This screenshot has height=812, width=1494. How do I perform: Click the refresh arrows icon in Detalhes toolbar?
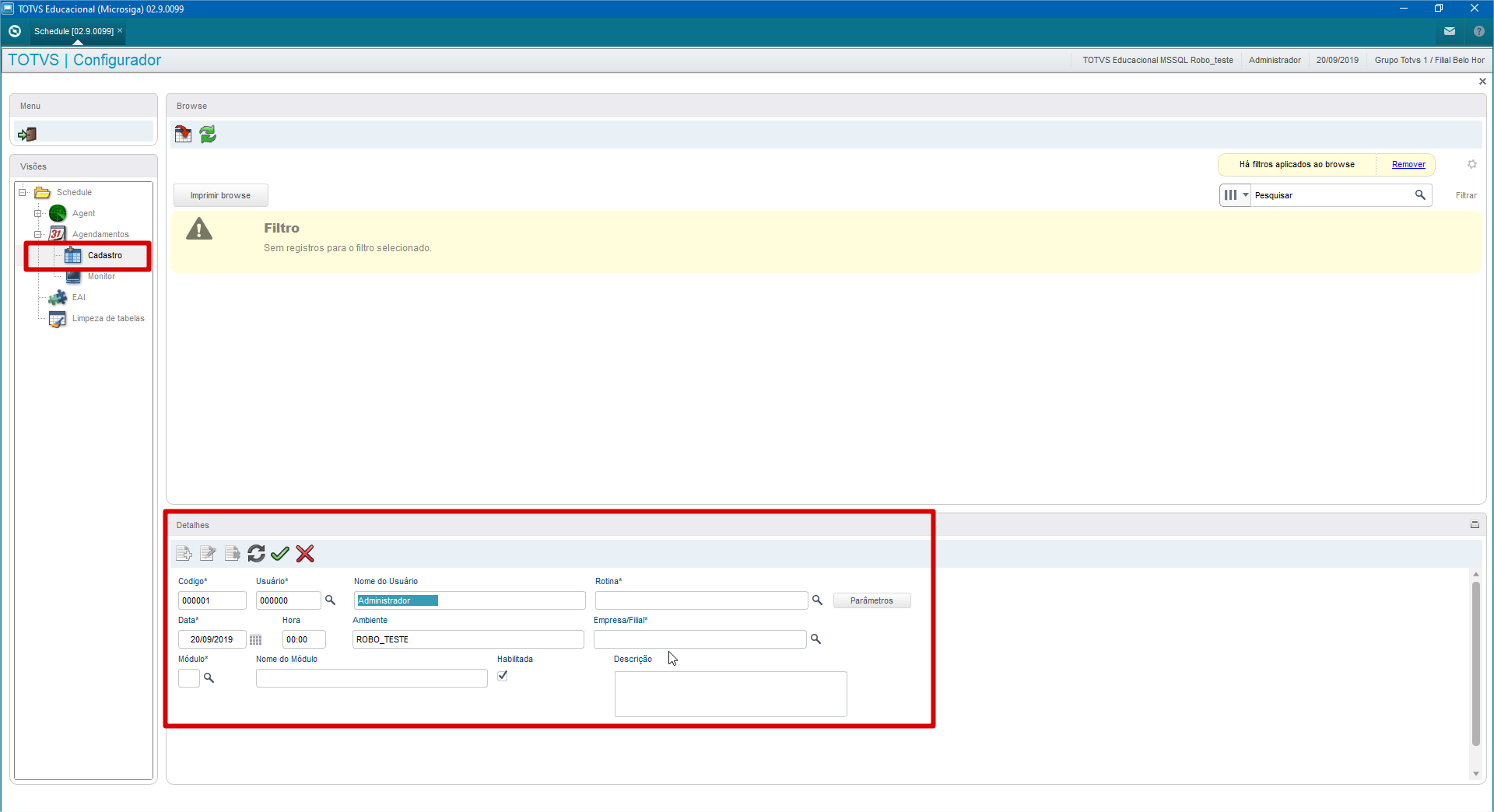point(256,553)
